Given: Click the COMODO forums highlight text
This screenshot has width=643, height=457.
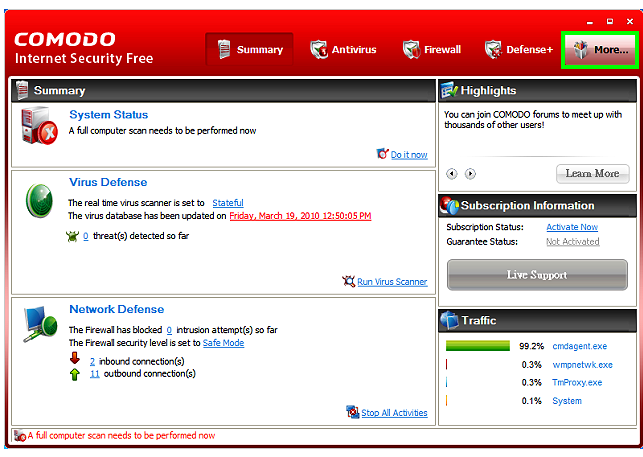Looking at the screenshot, I should (533, 120).
